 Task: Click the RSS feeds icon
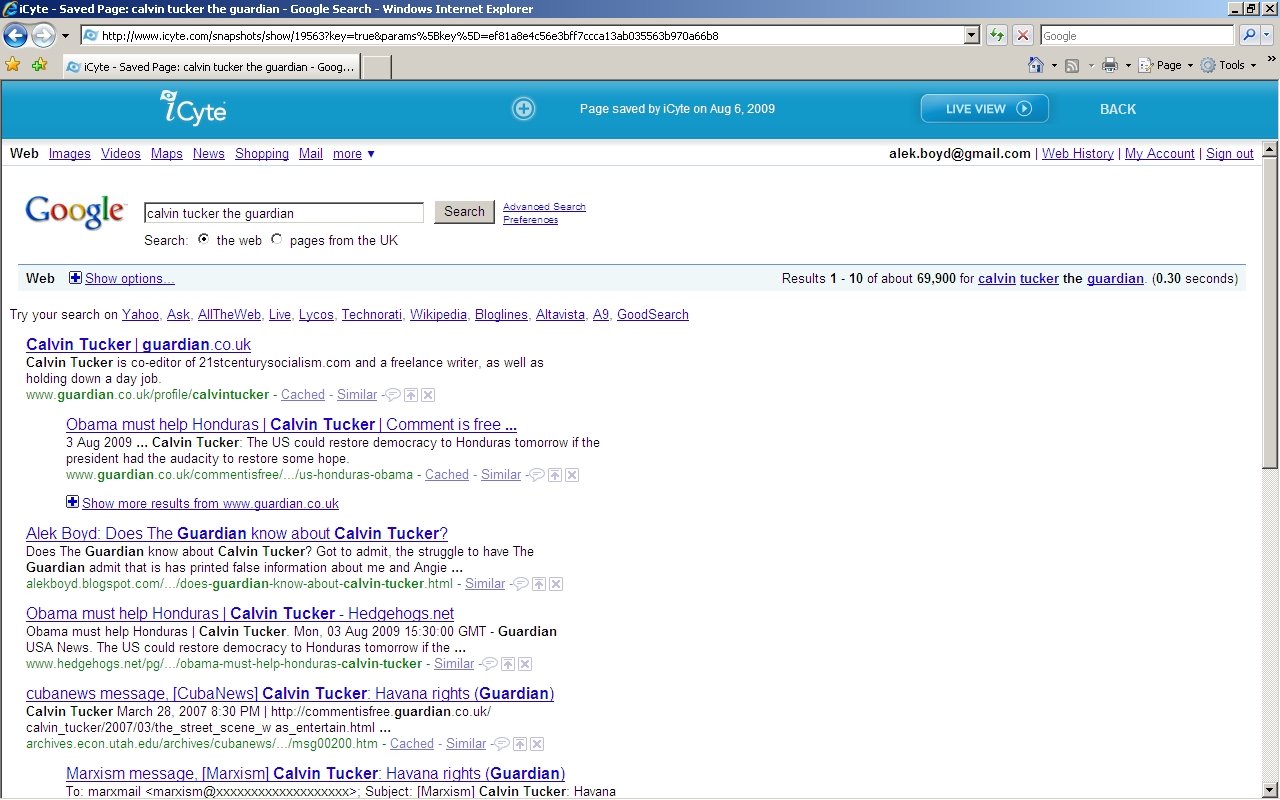[1071, 65]
